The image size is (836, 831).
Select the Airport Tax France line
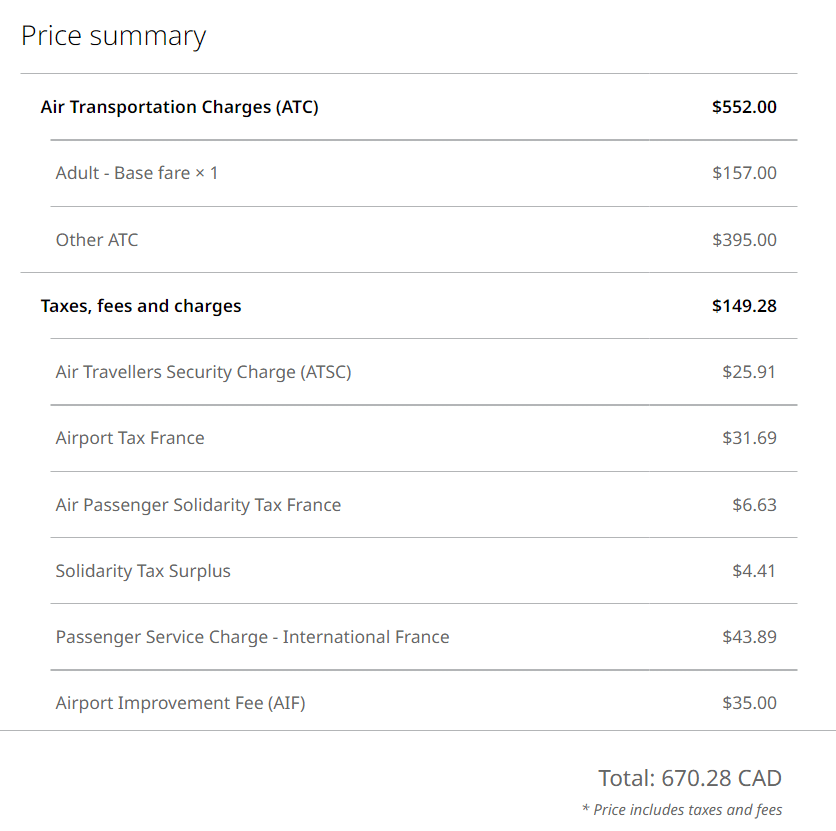tap(130, 438)
